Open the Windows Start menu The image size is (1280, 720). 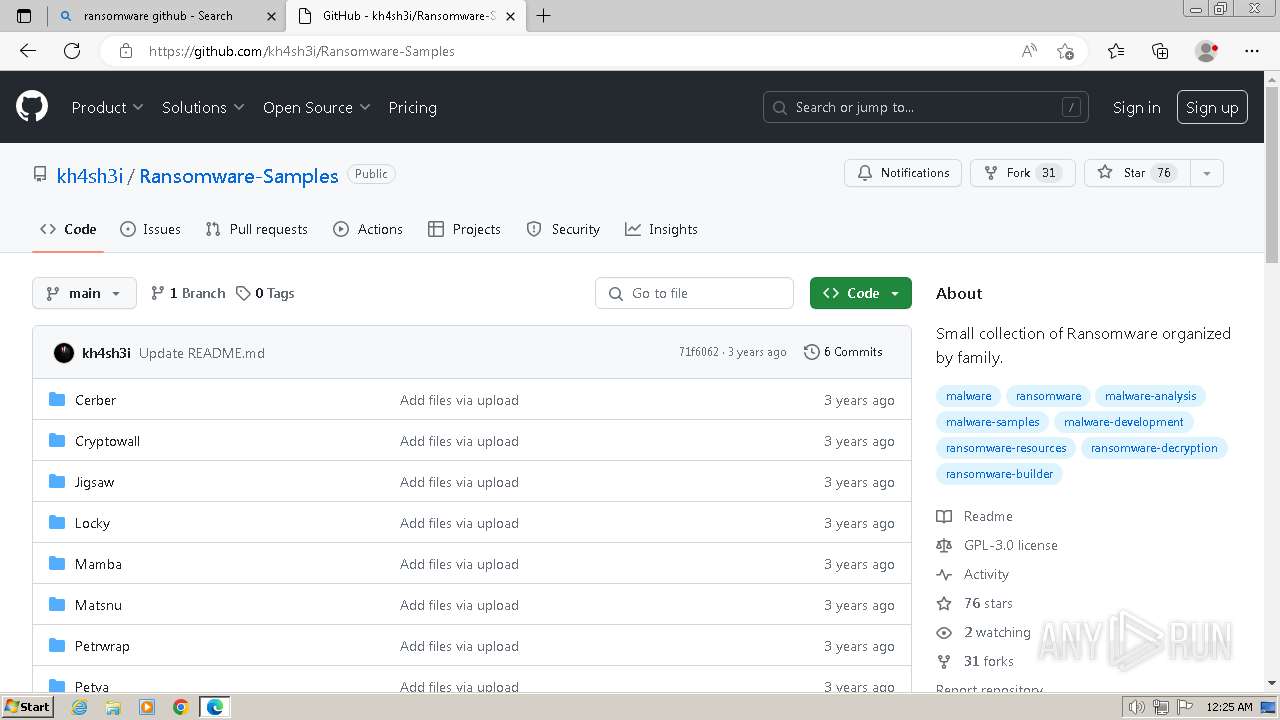coord(27,707)
